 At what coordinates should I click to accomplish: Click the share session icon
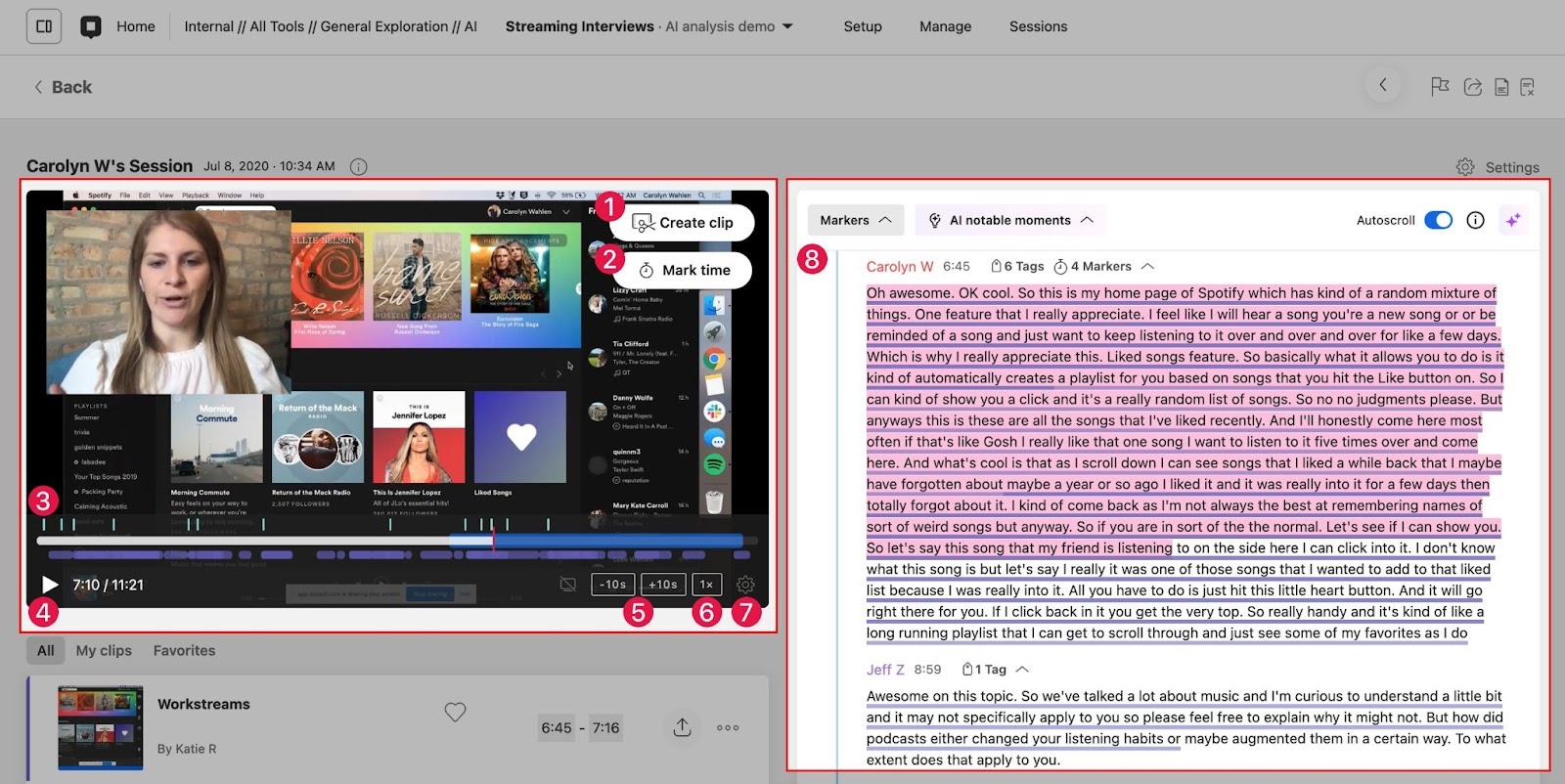point(1472,87)
